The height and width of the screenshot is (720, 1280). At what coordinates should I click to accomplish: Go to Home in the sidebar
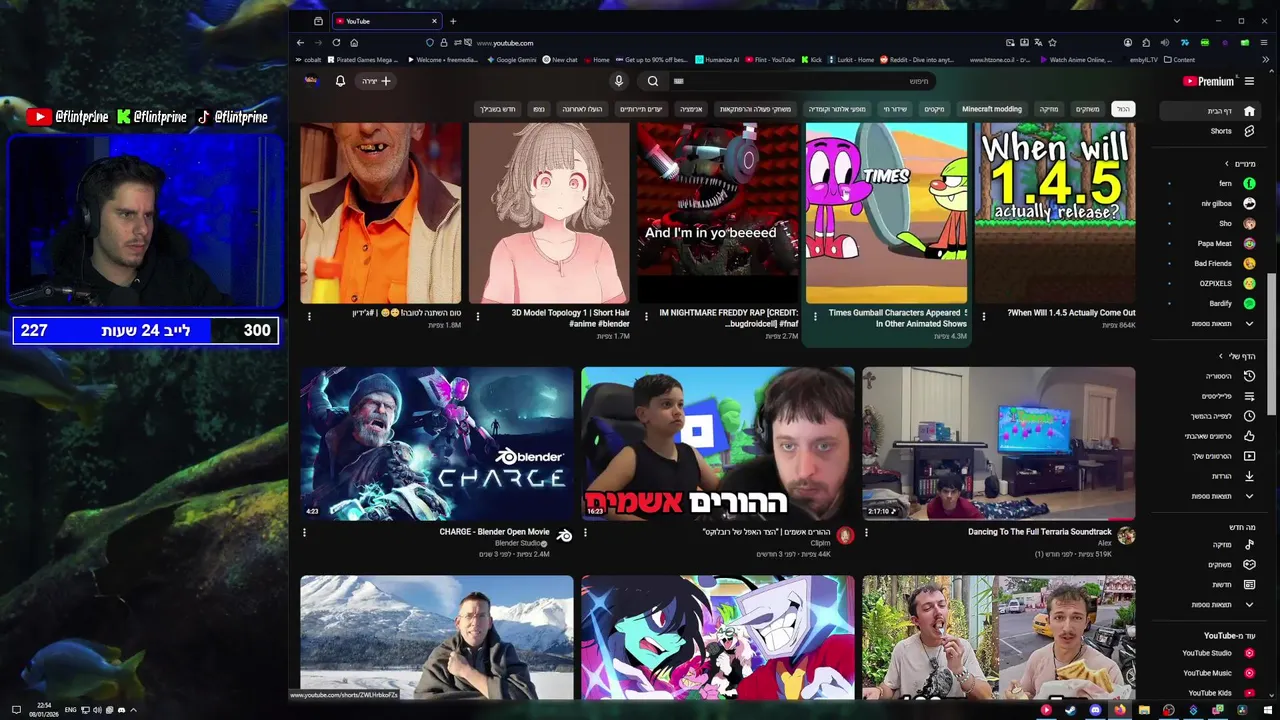1208,111
